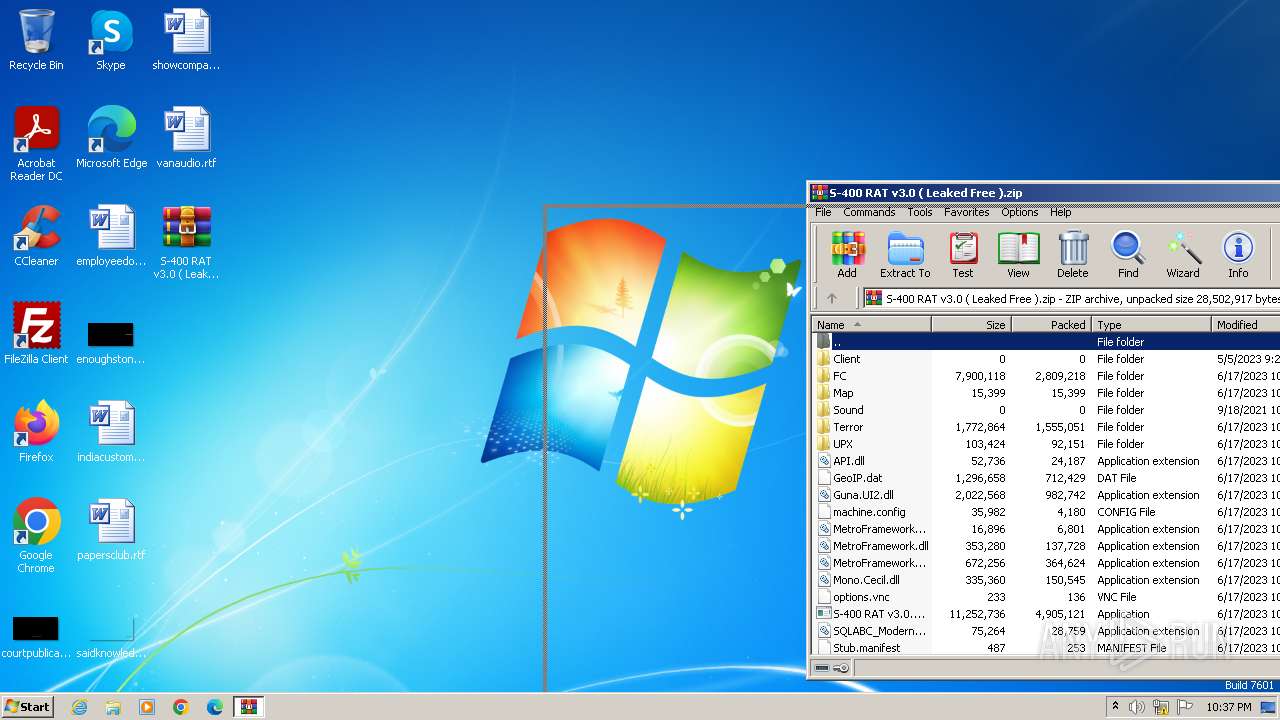Click the taskbar clock showing 10:37 PM

pyautogui.click(x=1229, y=707)
